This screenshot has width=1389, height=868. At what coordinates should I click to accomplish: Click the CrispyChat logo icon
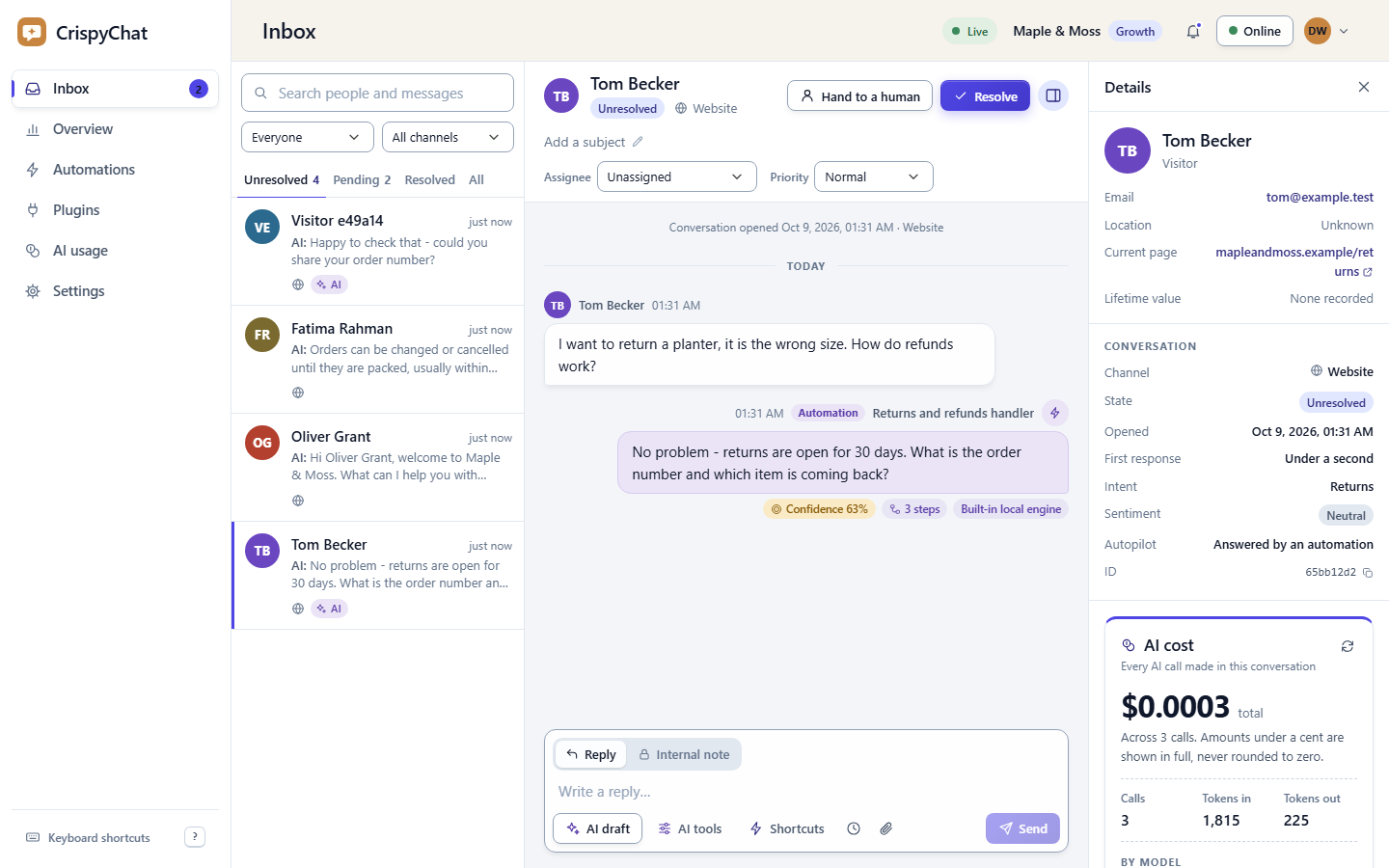[32, 32]
